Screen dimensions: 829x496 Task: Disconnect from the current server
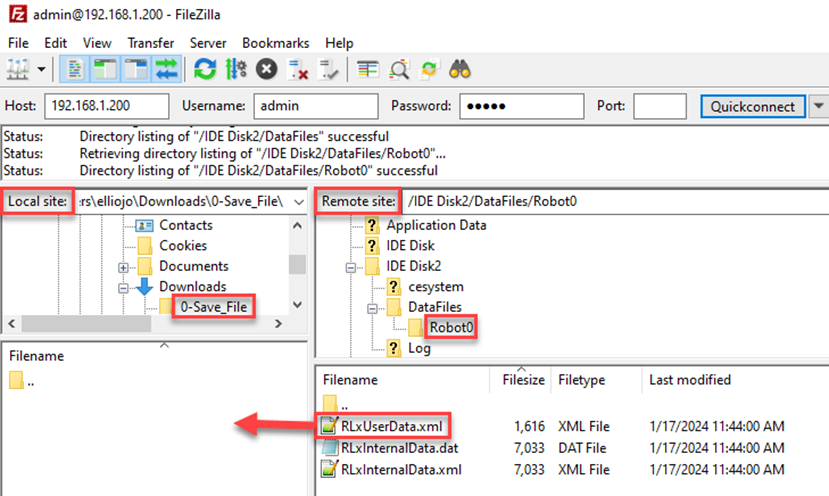coord(297,69)
